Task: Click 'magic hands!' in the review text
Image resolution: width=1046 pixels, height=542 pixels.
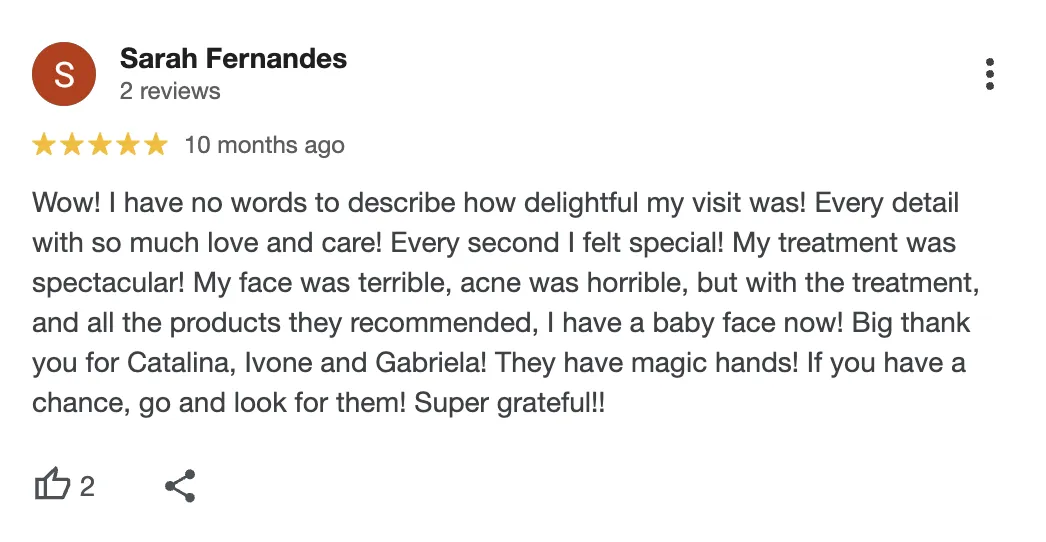Action: [x=714, y=363]
